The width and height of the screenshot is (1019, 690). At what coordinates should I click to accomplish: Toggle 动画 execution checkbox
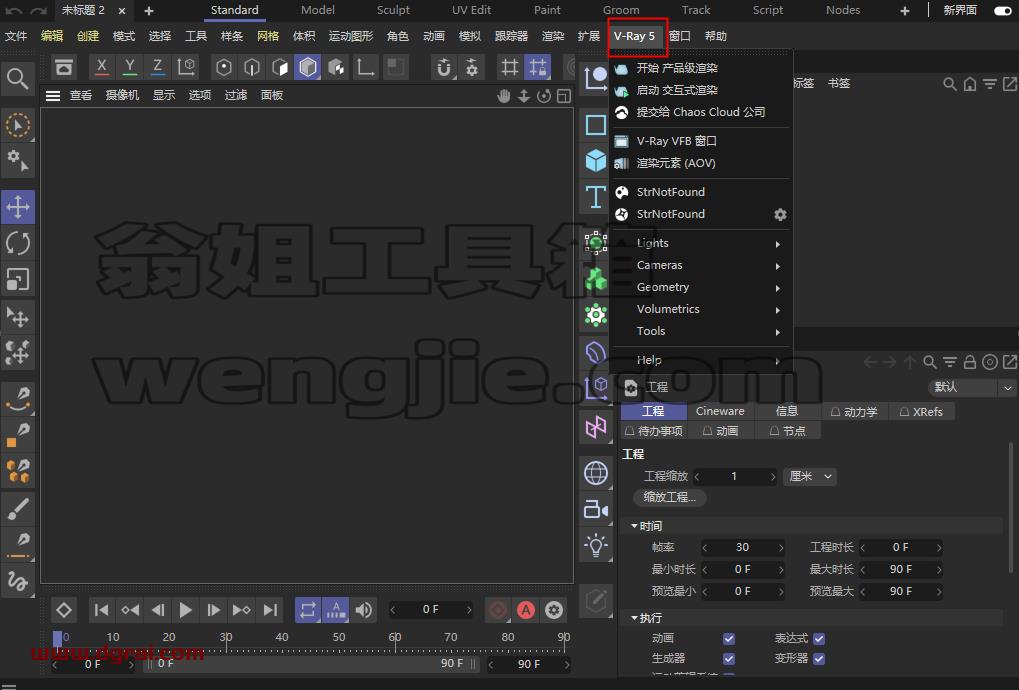(729, 639)
